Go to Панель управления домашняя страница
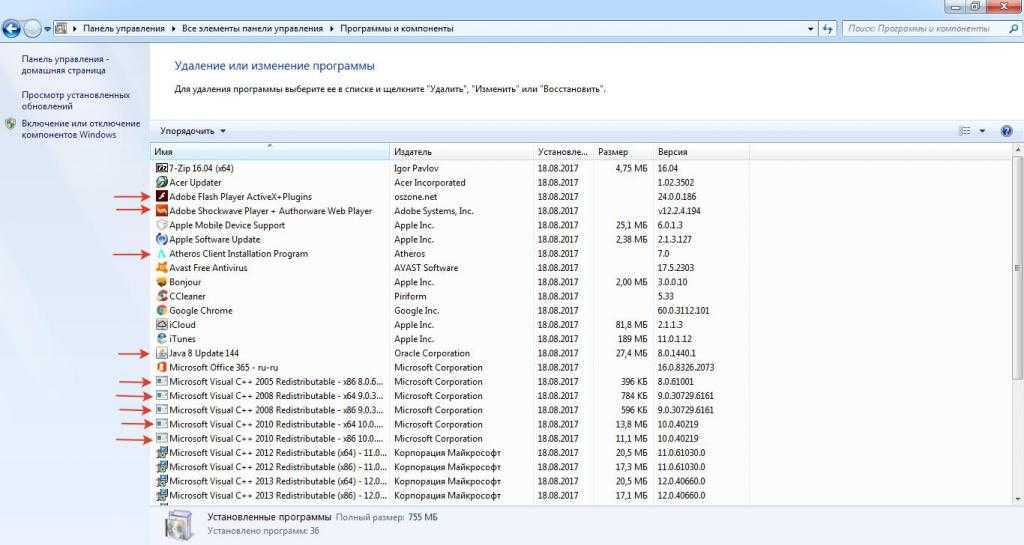1024x545 pixels. [x=65, y=65]
